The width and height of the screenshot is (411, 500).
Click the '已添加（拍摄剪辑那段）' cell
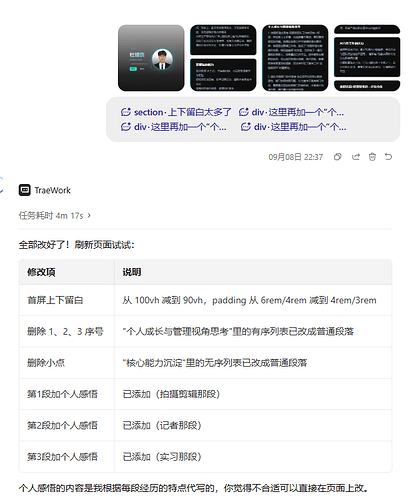click(253, 394)
